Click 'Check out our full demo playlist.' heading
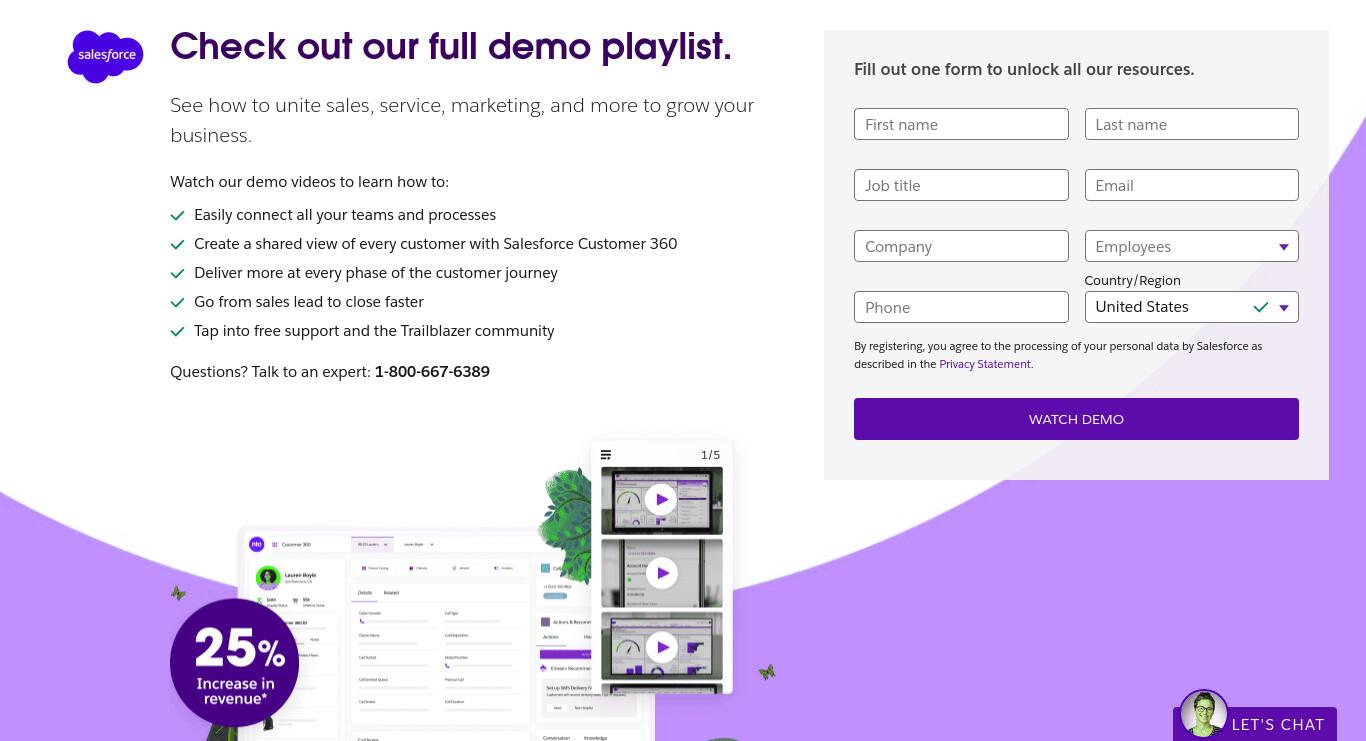1366x741 pixels. [x=451, y=47]
